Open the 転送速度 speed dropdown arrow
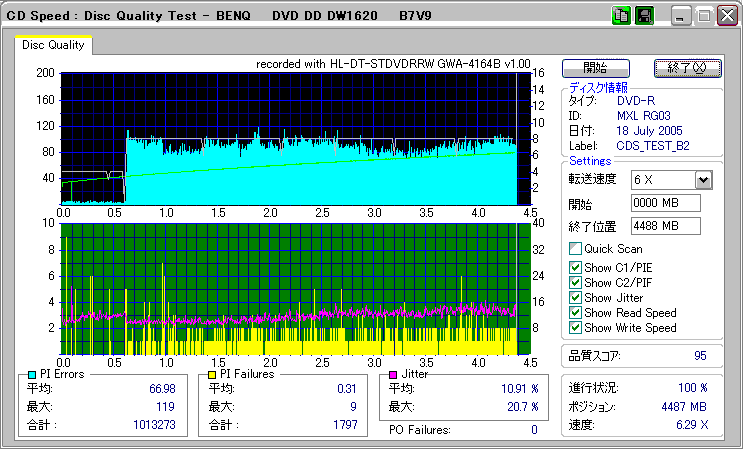Viewport: 743px width, 449px height. [703, 180]
